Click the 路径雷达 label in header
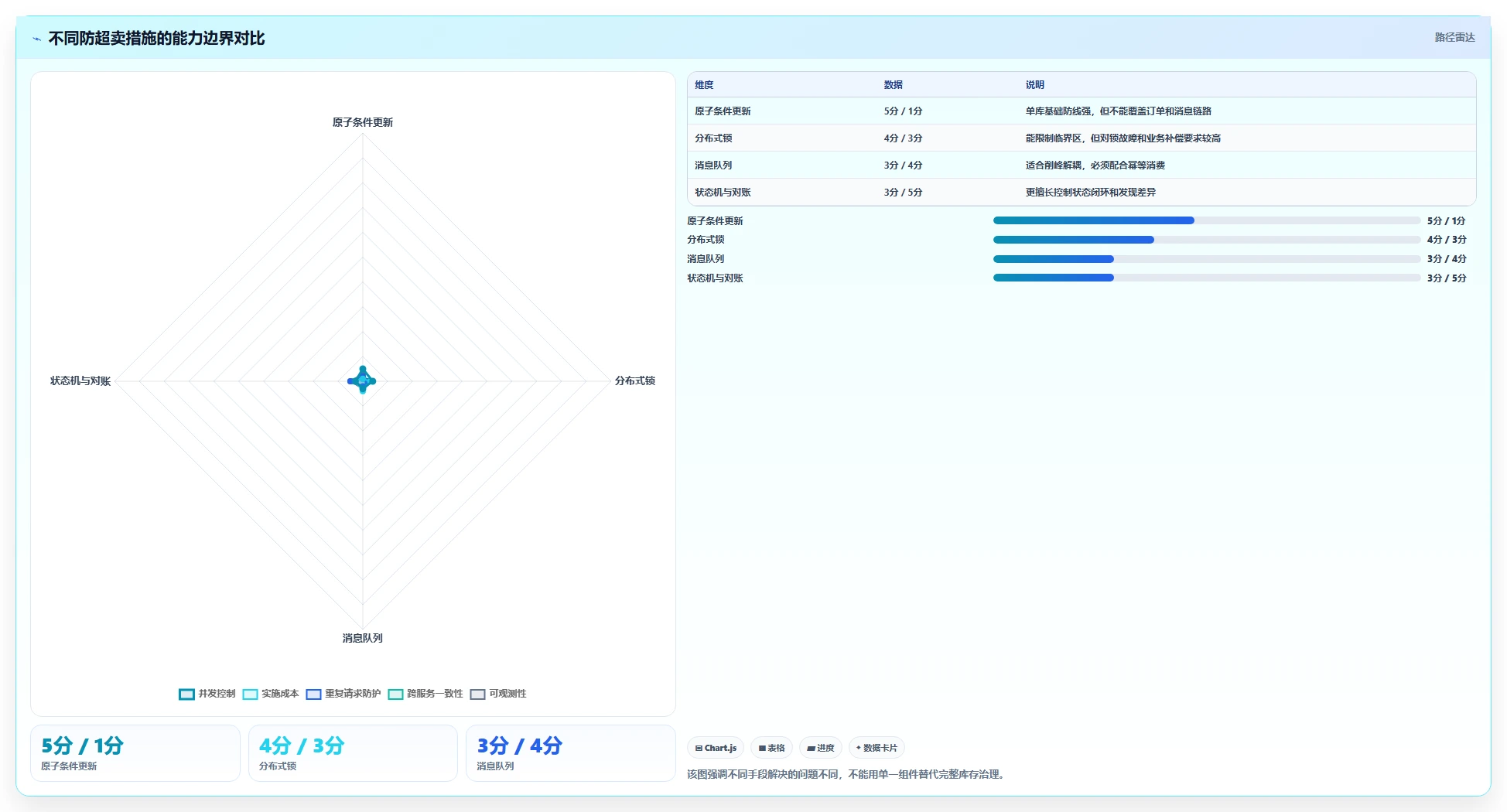 pyautogui.click(x=1454, y=37)
